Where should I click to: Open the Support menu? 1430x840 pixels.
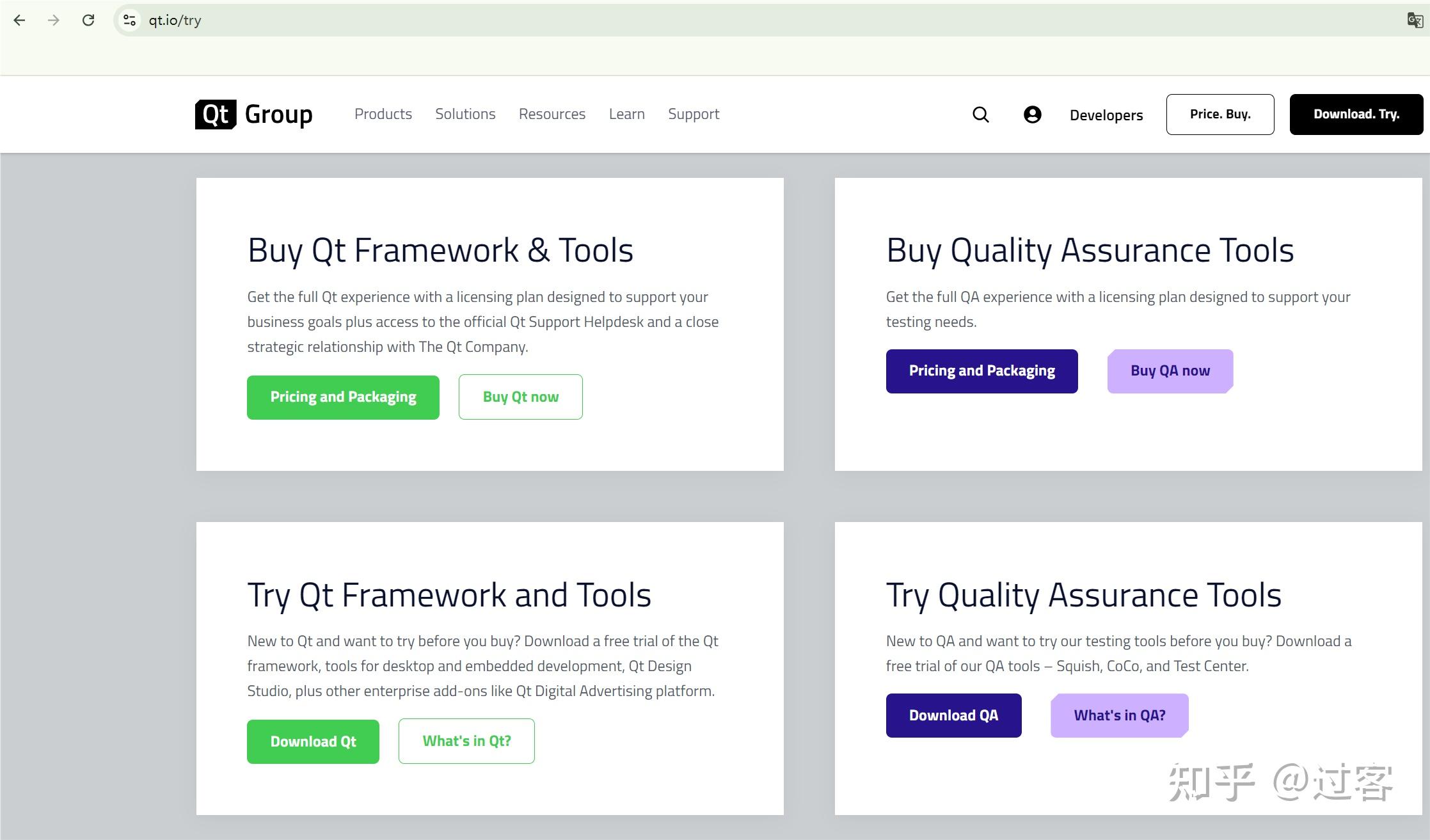[694, 114]
